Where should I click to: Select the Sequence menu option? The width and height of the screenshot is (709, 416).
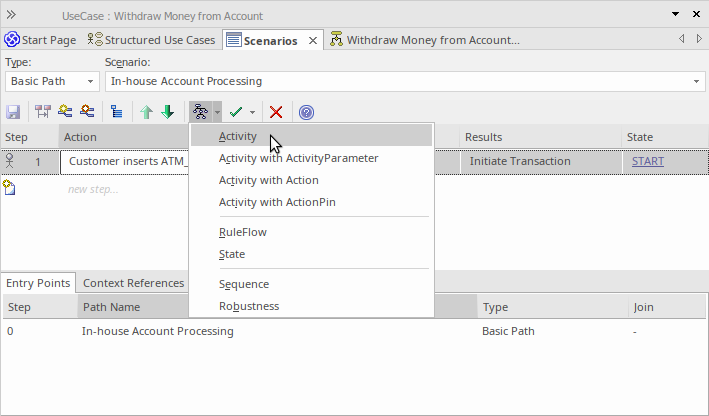click(x=243, y=284)
